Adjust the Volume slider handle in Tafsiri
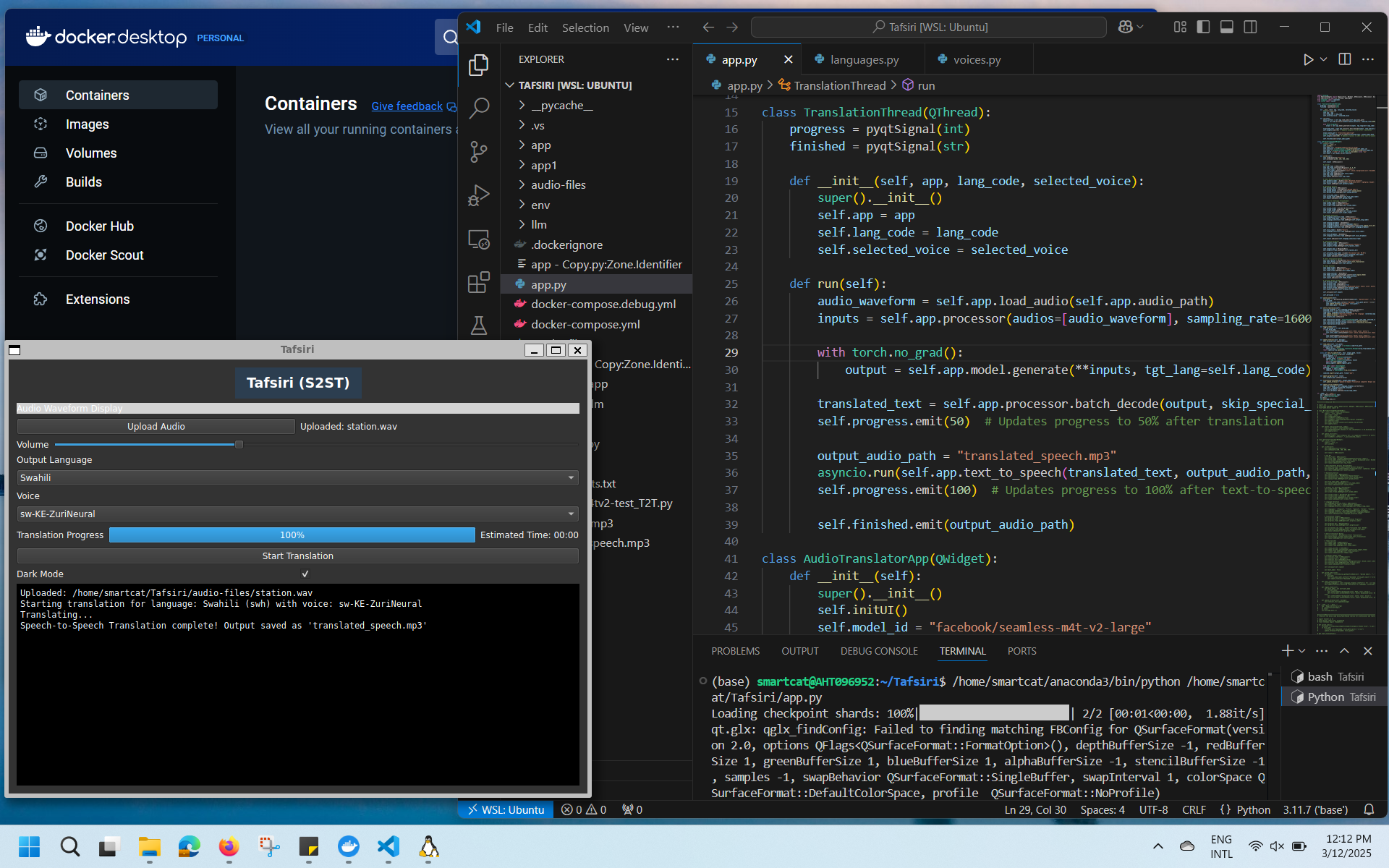The width and height of the screenshot is (1389, 868). click(x=239, y=444)
